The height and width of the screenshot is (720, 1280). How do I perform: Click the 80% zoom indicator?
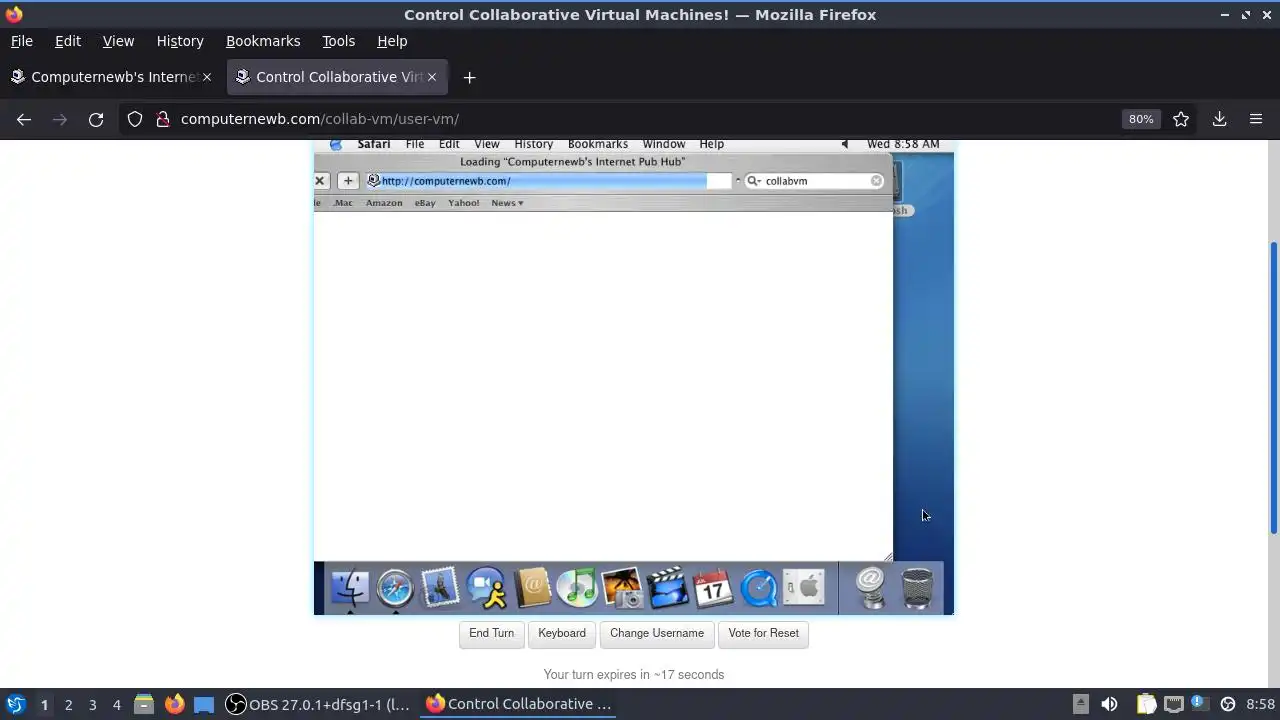click(1141, 119)
